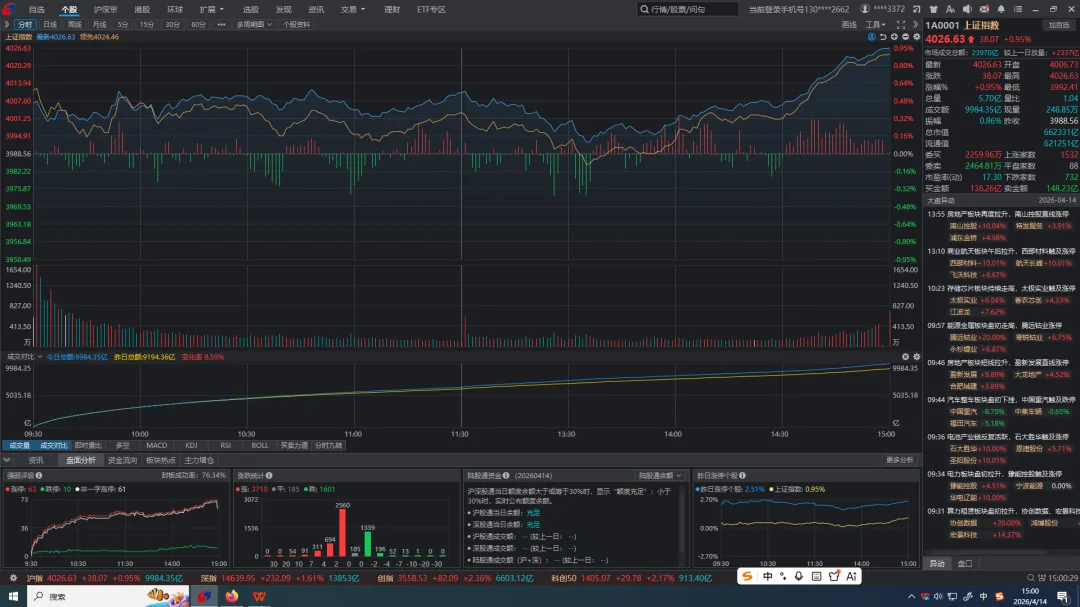Zoom in with the plus circle icon
The image size is (1080, 607).
click(x=894, y=37)
